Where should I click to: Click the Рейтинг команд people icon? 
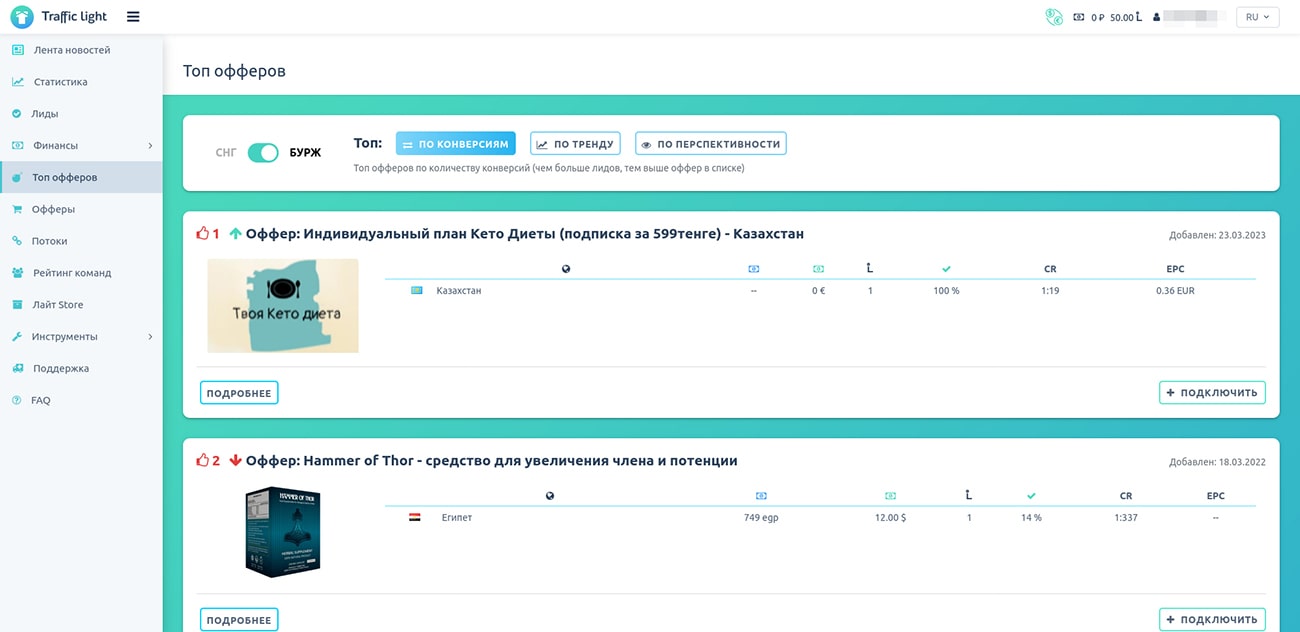[17, 273]
